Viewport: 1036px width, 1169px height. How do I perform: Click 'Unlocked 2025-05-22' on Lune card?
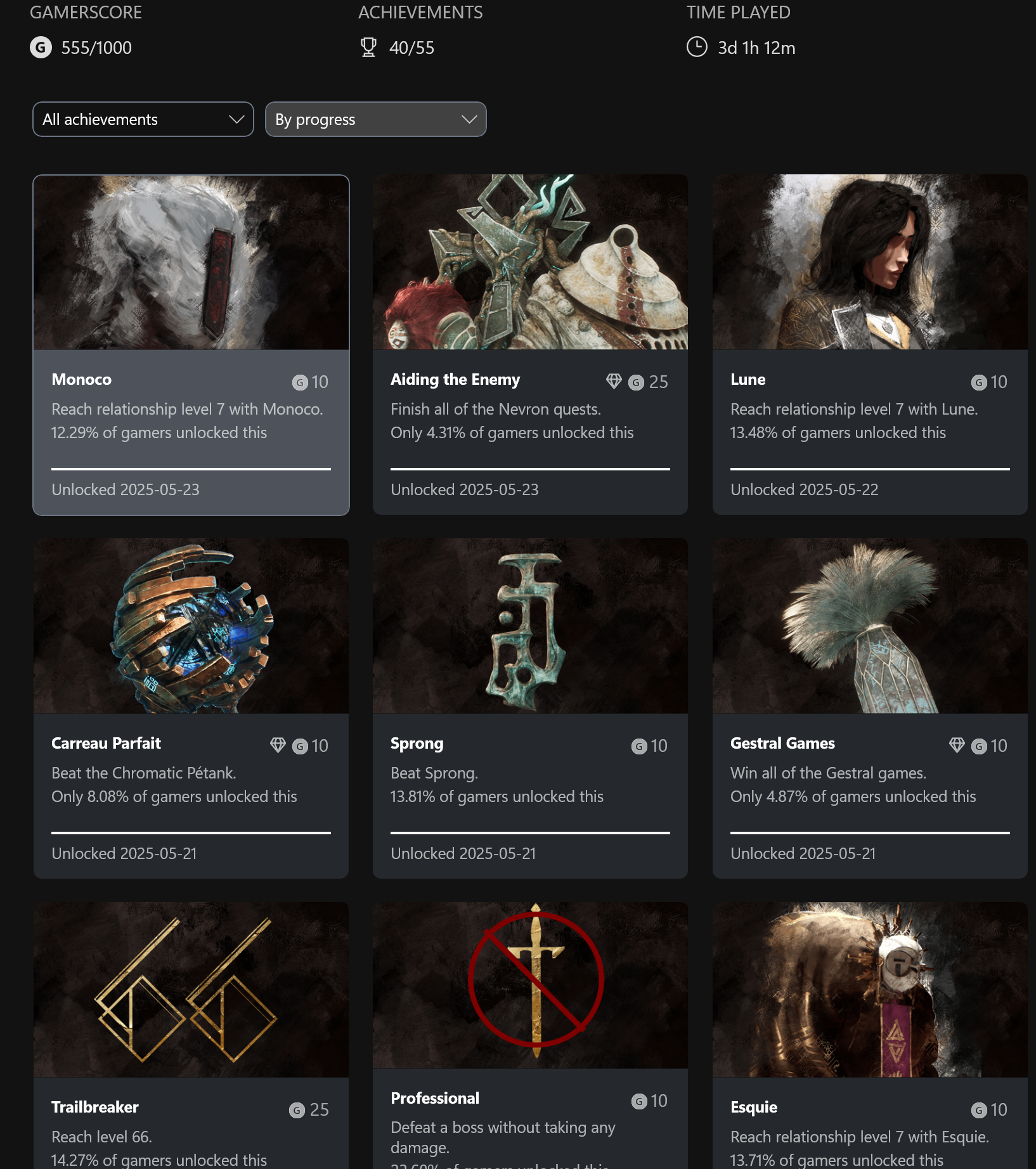[x=804, y=489]
